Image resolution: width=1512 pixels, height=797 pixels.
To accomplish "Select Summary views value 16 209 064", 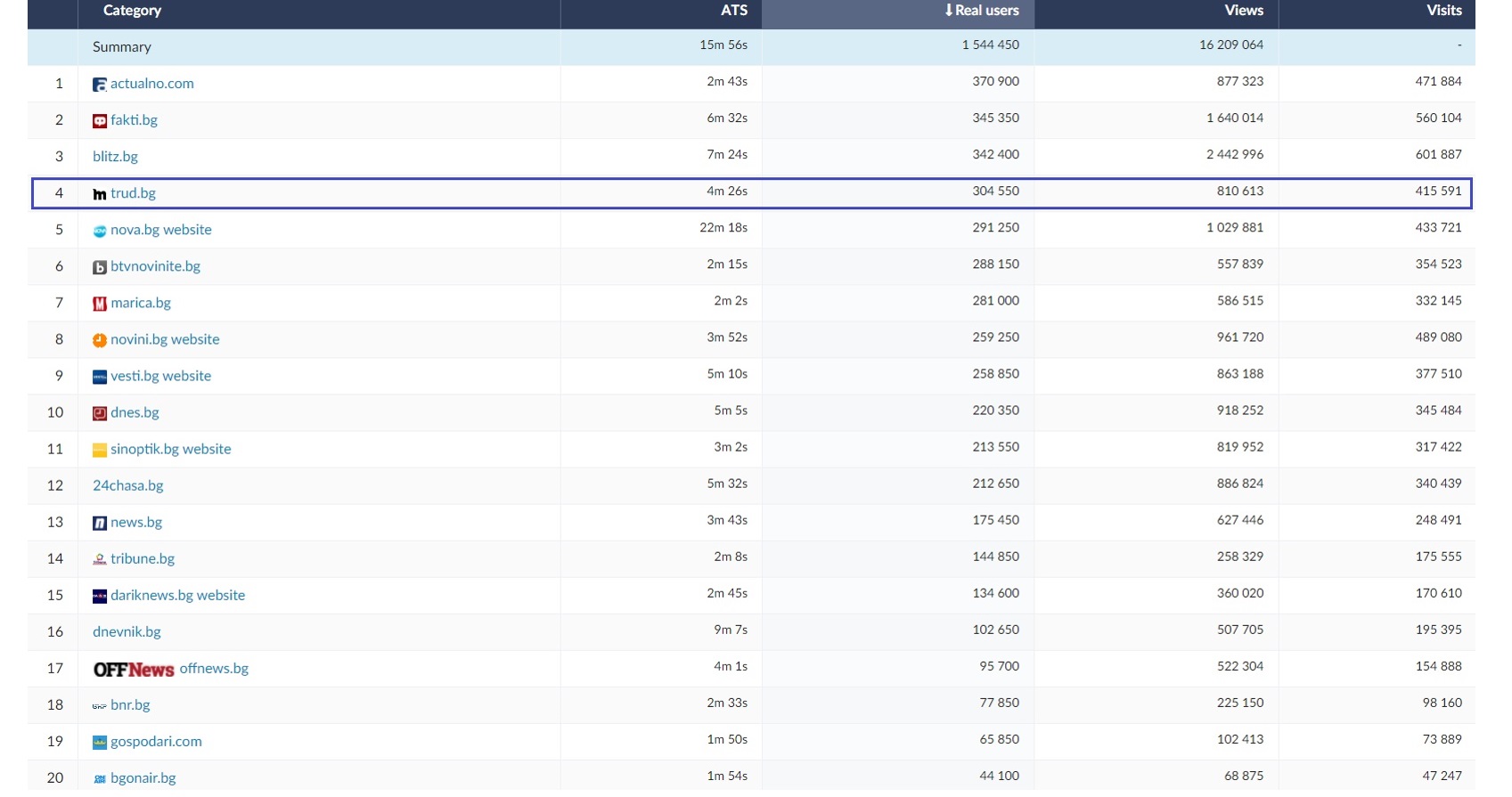I will [1231, 45].
